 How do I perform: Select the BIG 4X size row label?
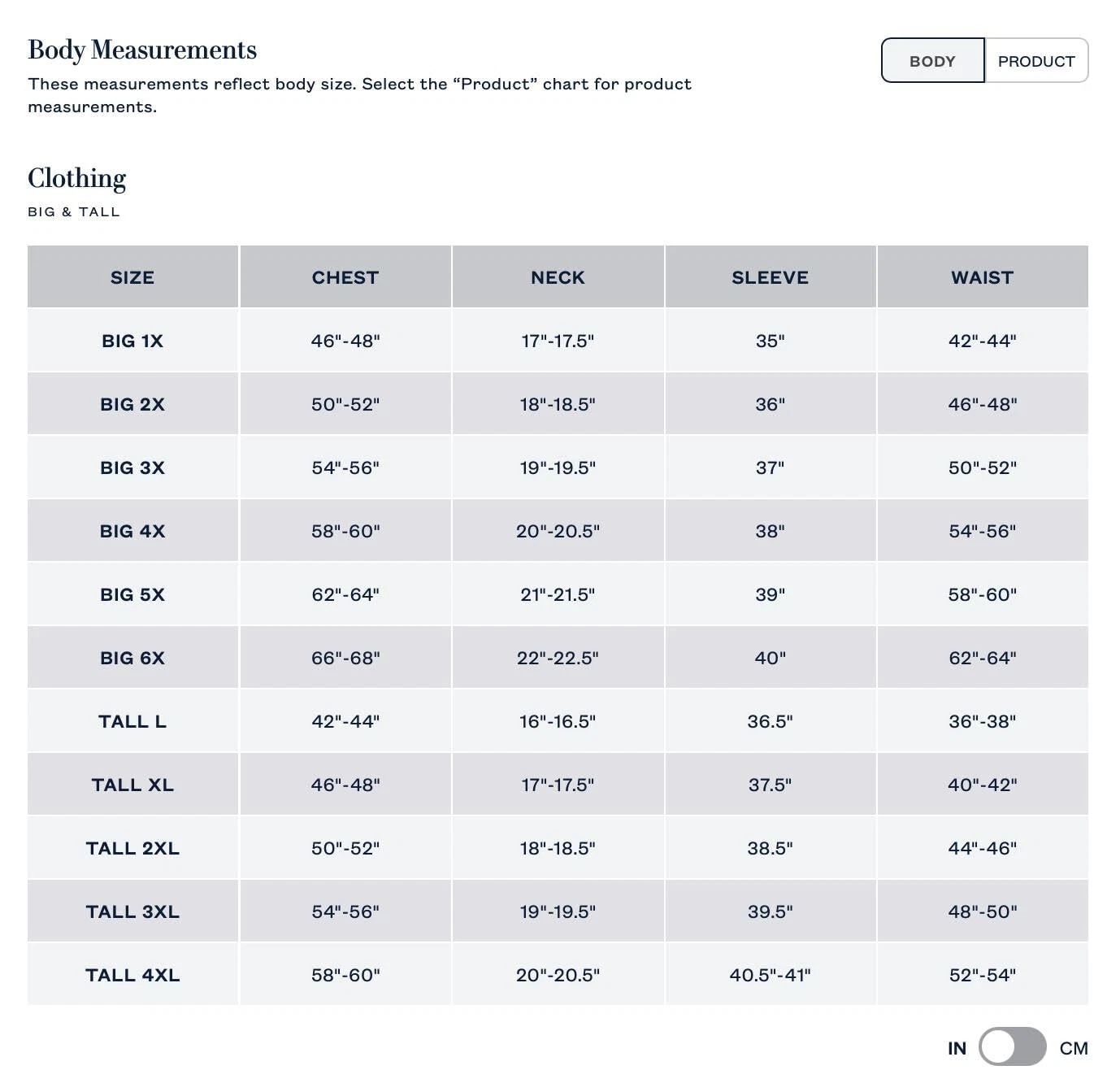tap(132, 531)
